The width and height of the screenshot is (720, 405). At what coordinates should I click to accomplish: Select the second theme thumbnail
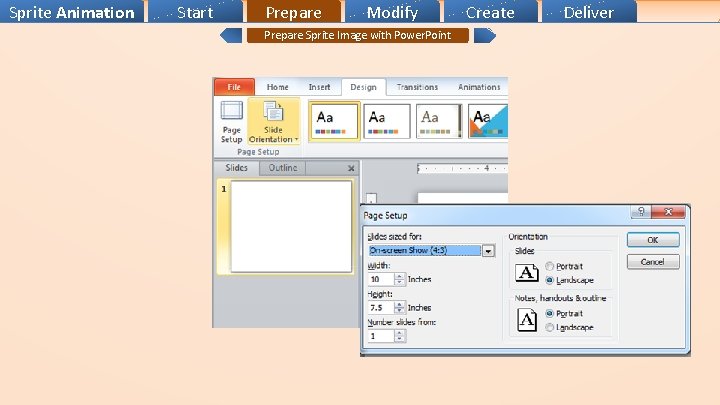(387, 121)
